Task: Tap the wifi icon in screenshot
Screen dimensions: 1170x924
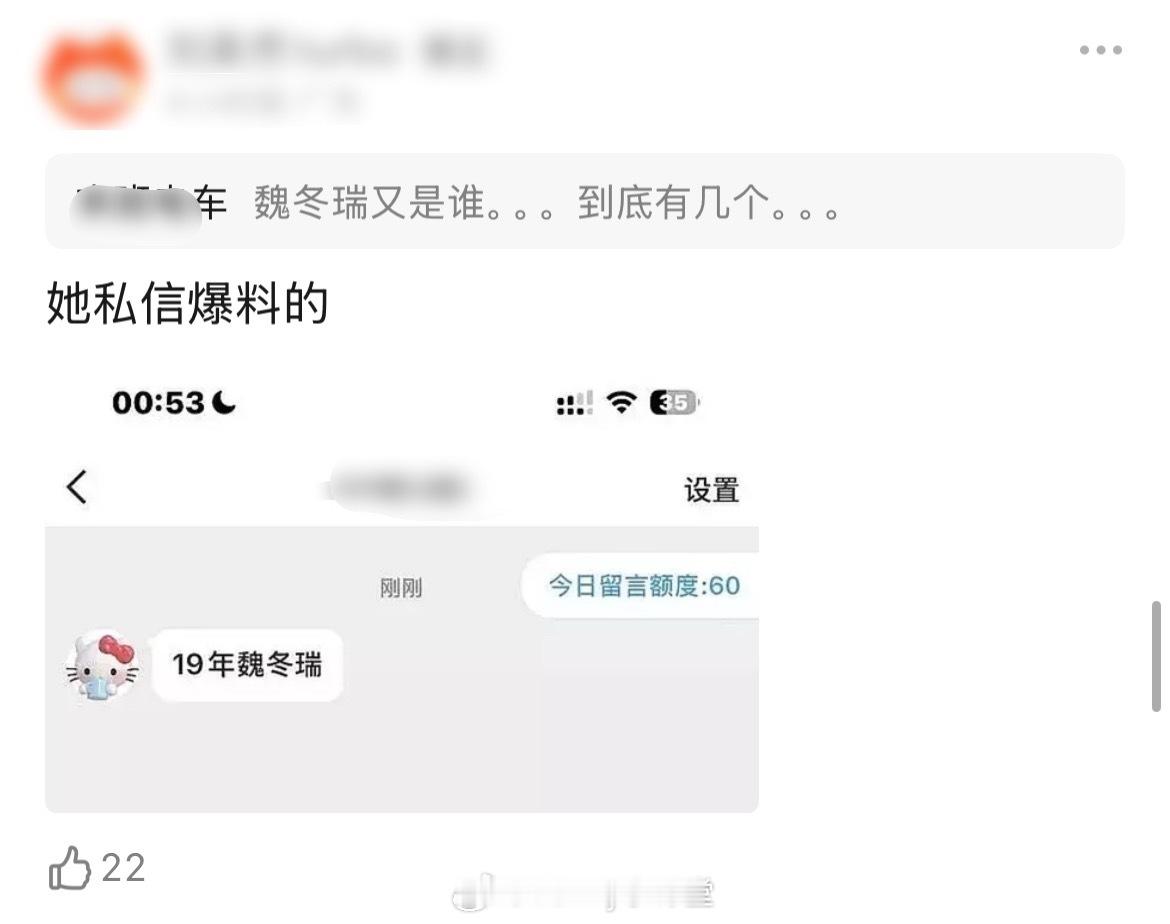Action: [x=622, y=402]
